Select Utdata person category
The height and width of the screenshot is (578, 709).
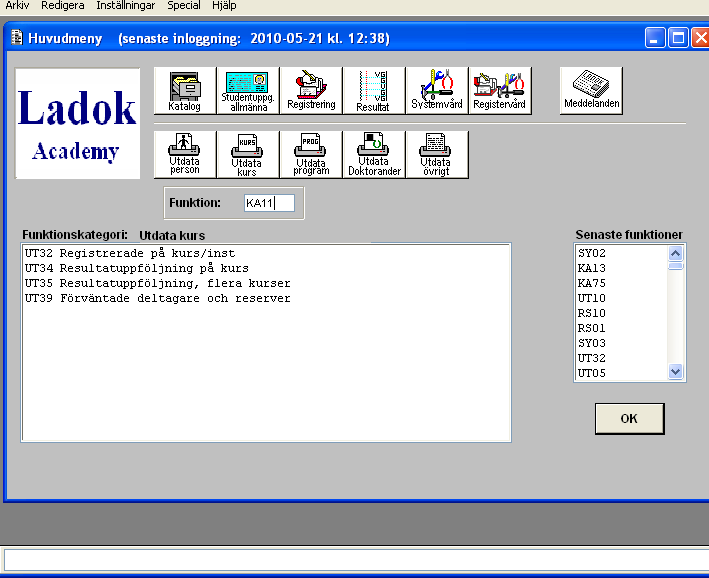(x=184, y=155)
